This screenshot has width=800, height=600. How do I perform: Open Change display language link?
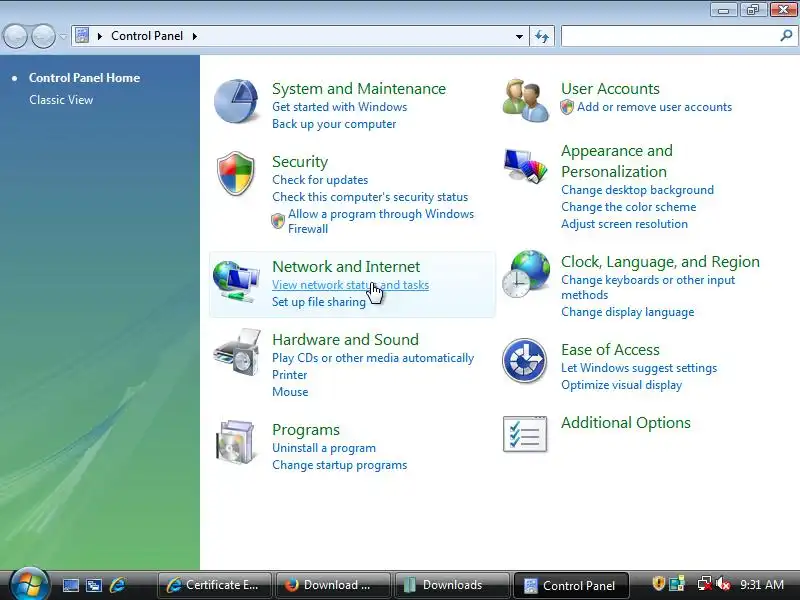(628, 312)
